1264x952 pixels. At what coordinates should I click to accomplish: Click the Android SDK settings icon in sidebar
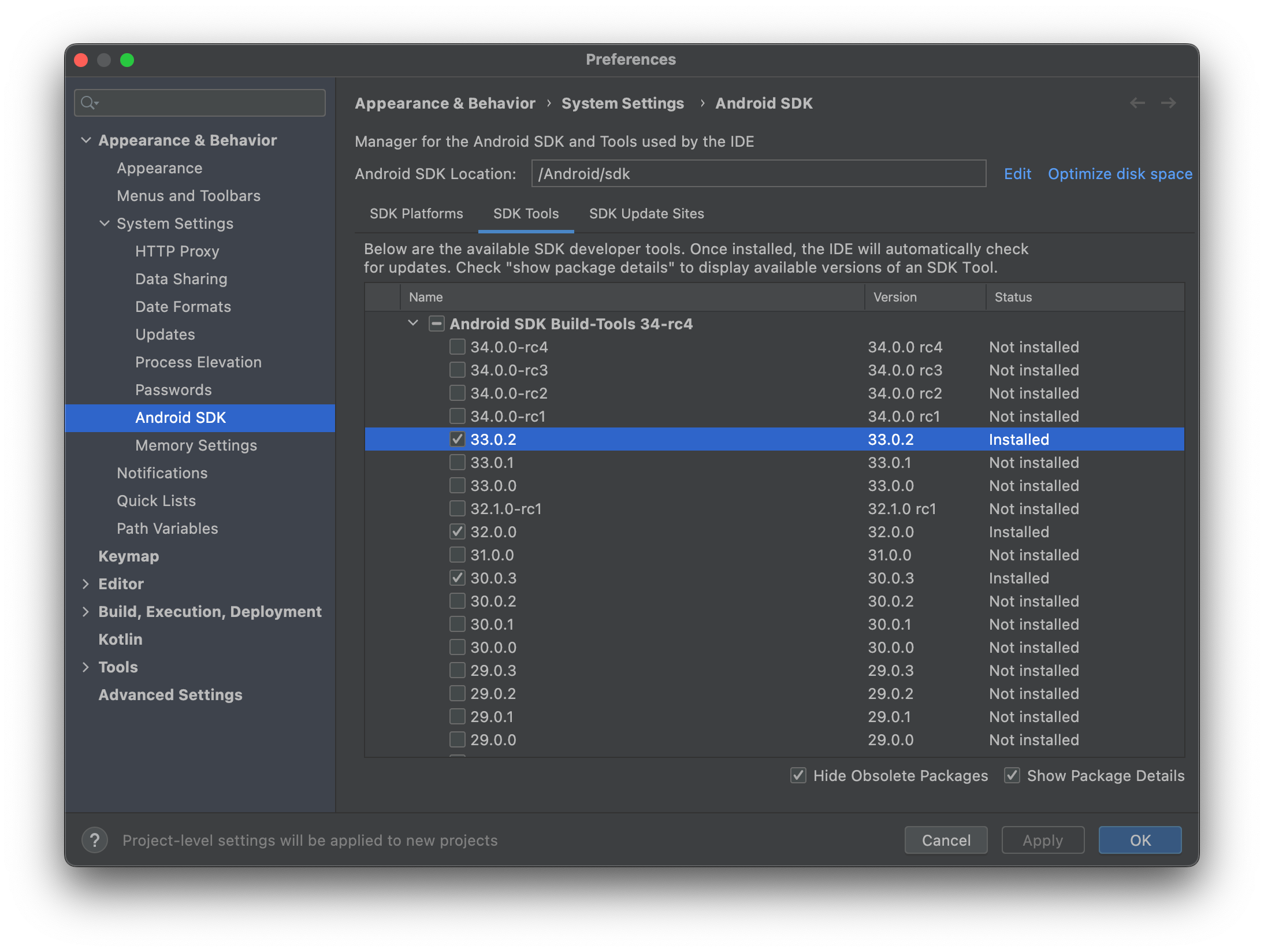tap(180, 417)
